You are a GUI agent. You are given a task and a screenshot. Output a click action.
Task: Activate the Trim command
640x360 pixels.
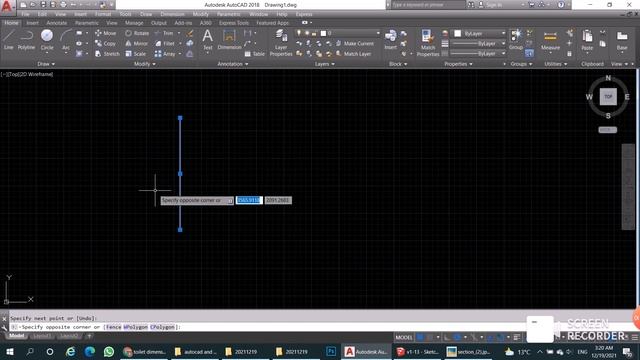point(164,33)
